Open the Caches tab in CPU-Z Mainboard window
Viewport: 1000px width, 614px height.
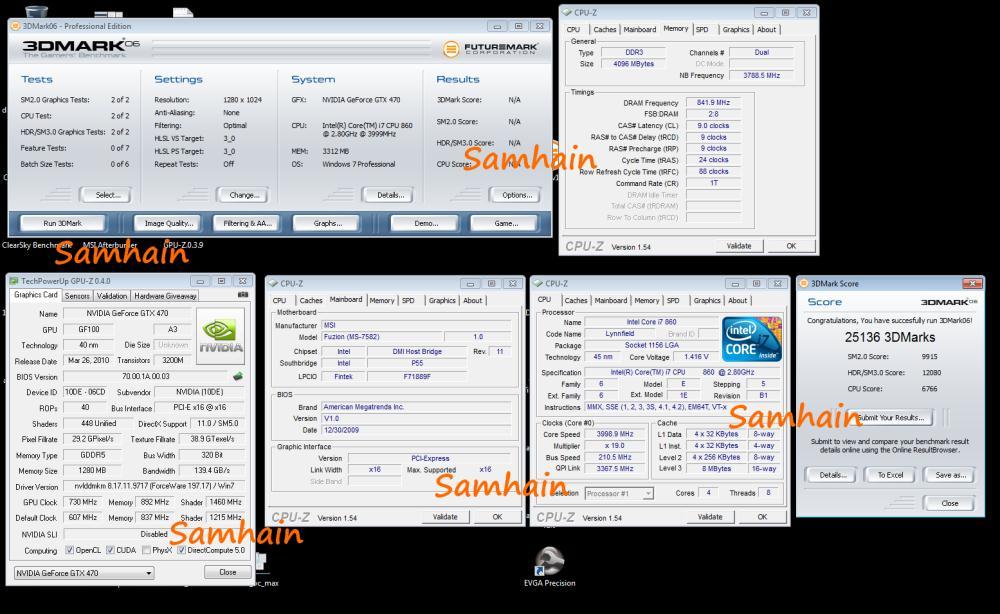click(311, 300)
